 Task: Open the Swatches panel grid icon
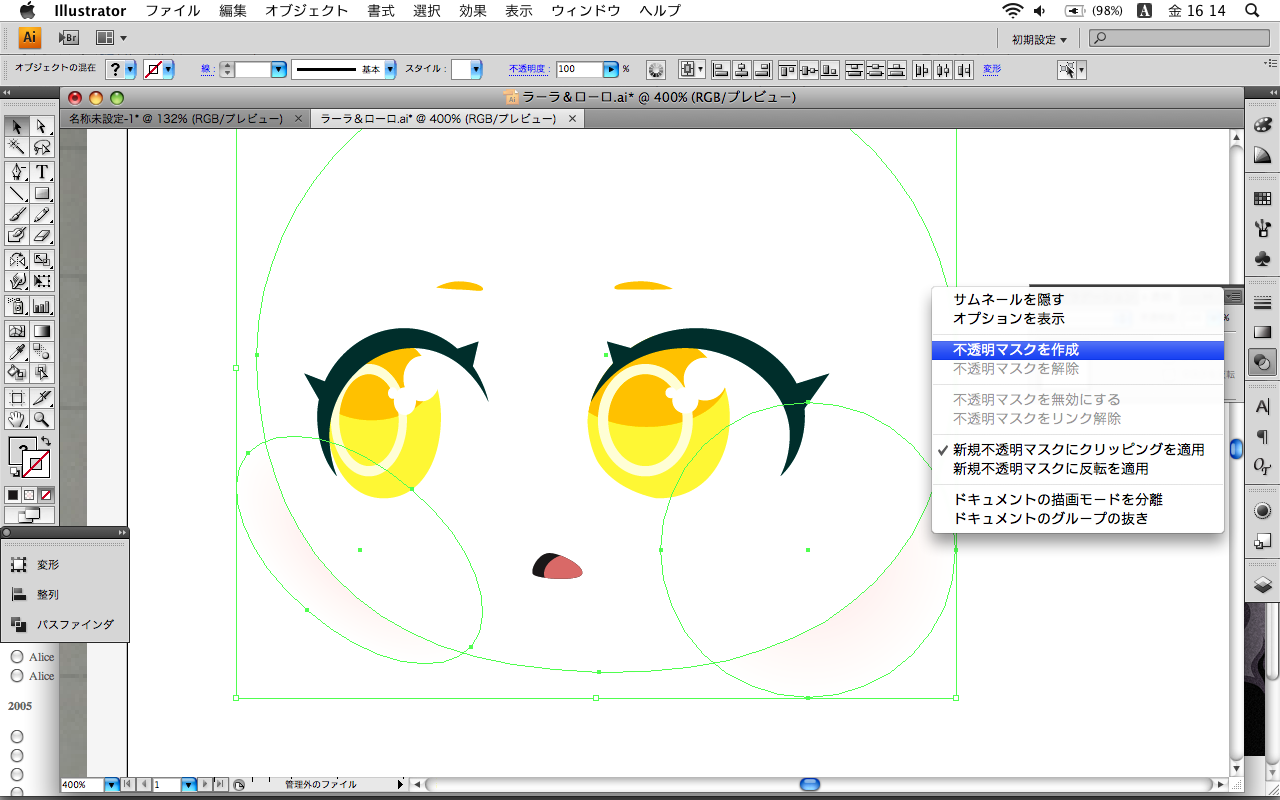pyautogui.click(x=1262, y=199)
